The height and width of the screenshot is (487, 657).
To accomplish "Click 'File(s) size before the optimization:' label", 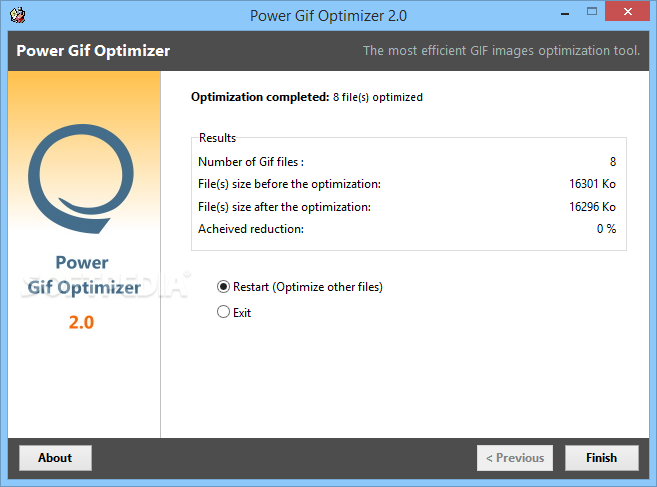I will (290, 184).
